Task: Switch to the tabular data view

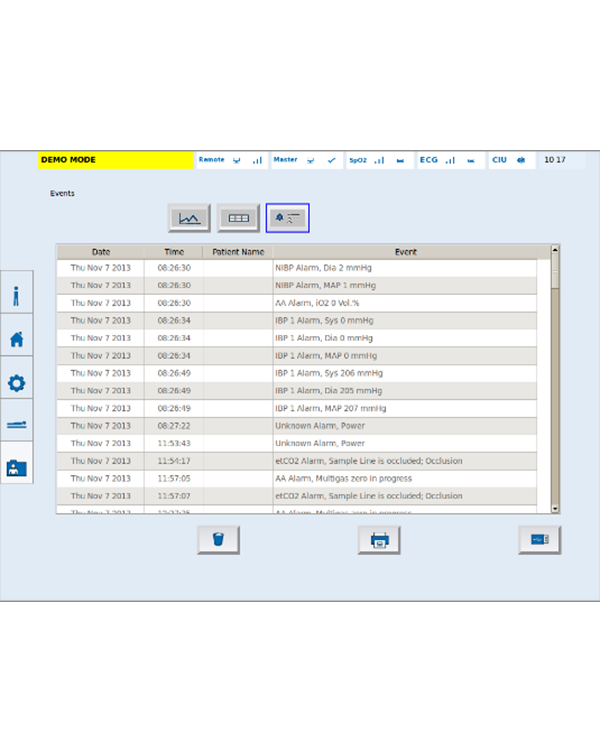Action: pyautogui.click(x=238, y=218)
